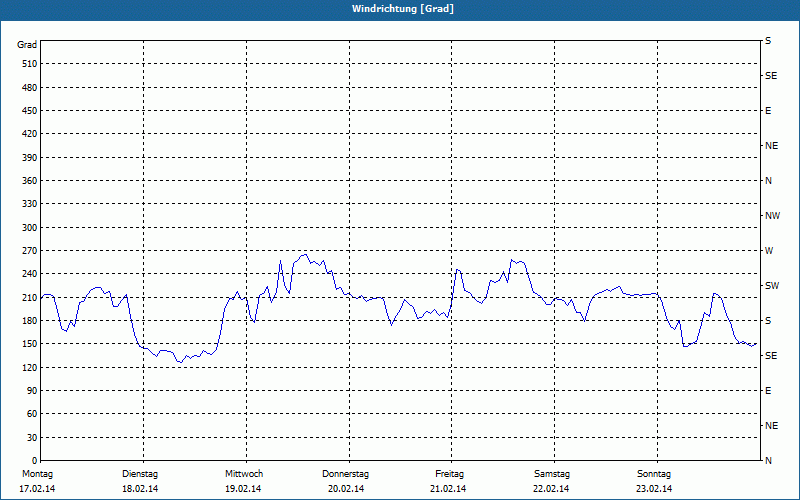Click the 'Windrichtung [Grad]' chart title
Viewport: 800px width, 500px height.
point(403,9)
